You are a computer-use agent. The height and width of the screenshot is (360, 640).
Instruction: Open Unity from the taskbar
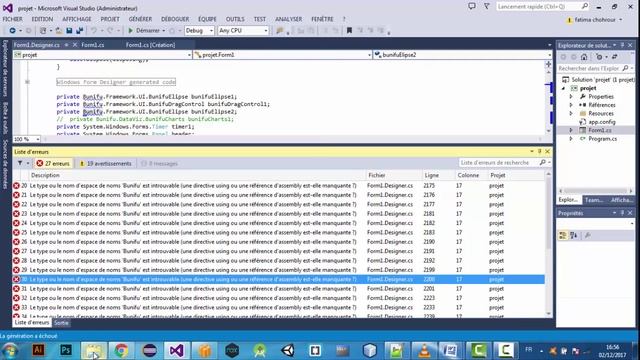(287, 350)
